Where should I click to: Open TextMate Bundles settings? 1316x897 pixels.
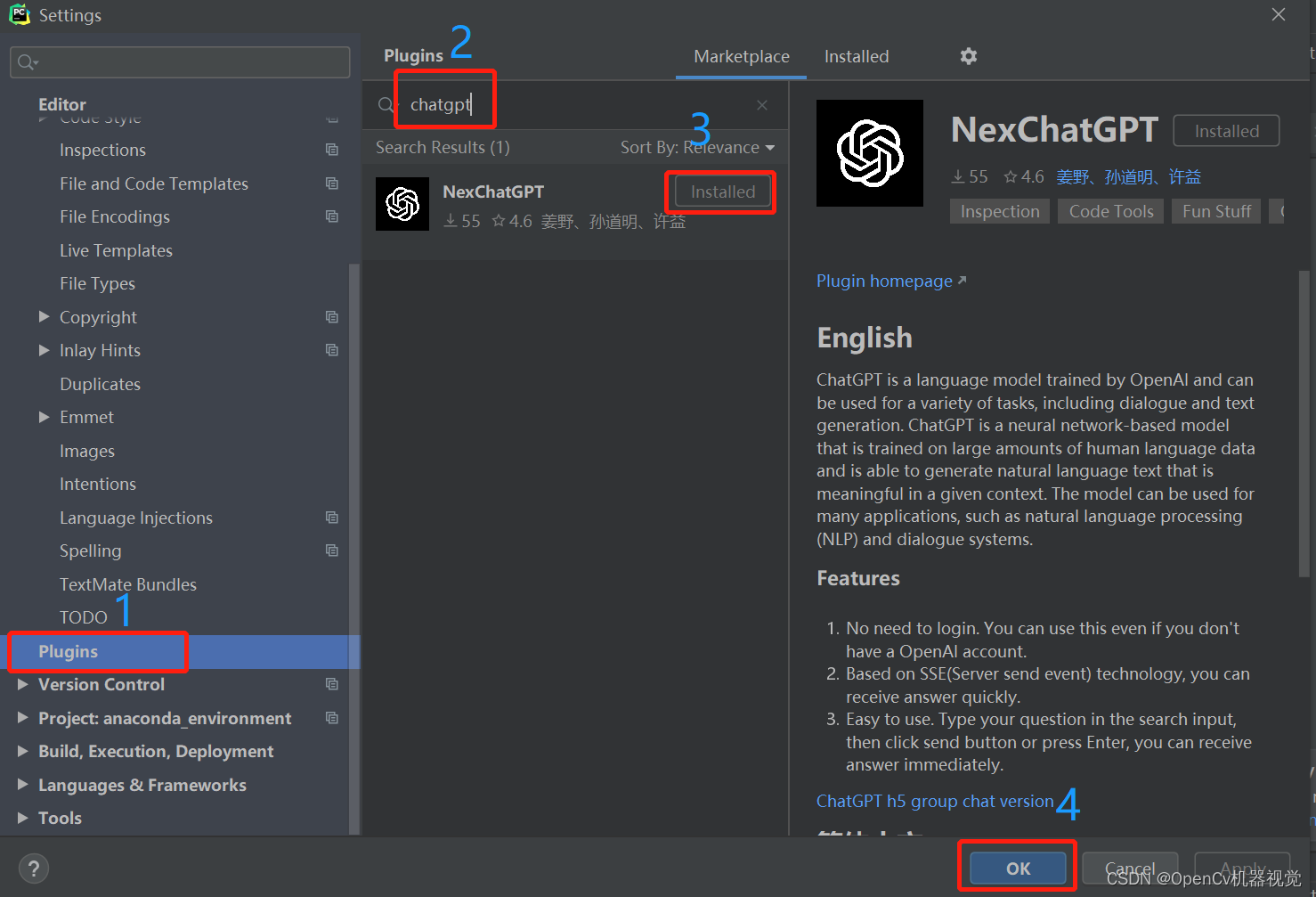(x=128, y=584)
